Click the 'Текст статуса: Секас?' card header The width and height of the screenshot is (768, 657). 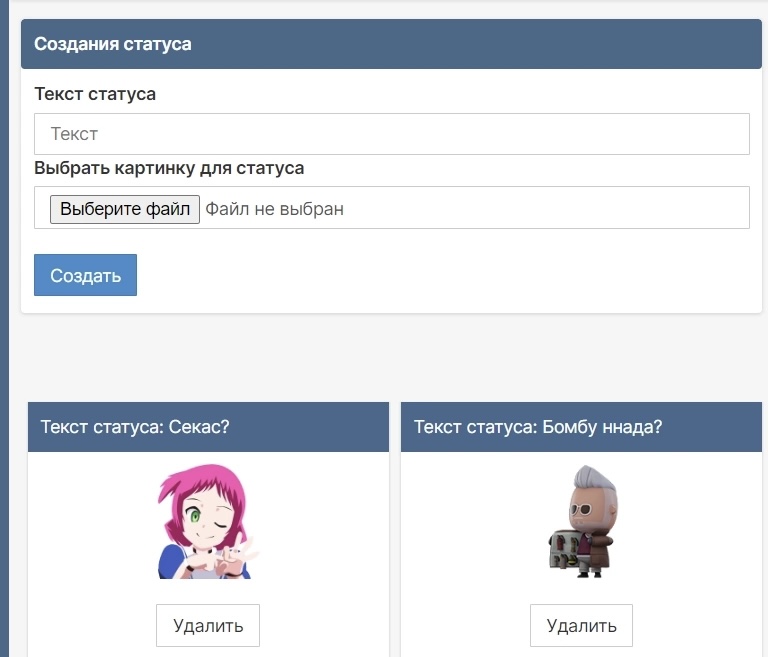135,427
